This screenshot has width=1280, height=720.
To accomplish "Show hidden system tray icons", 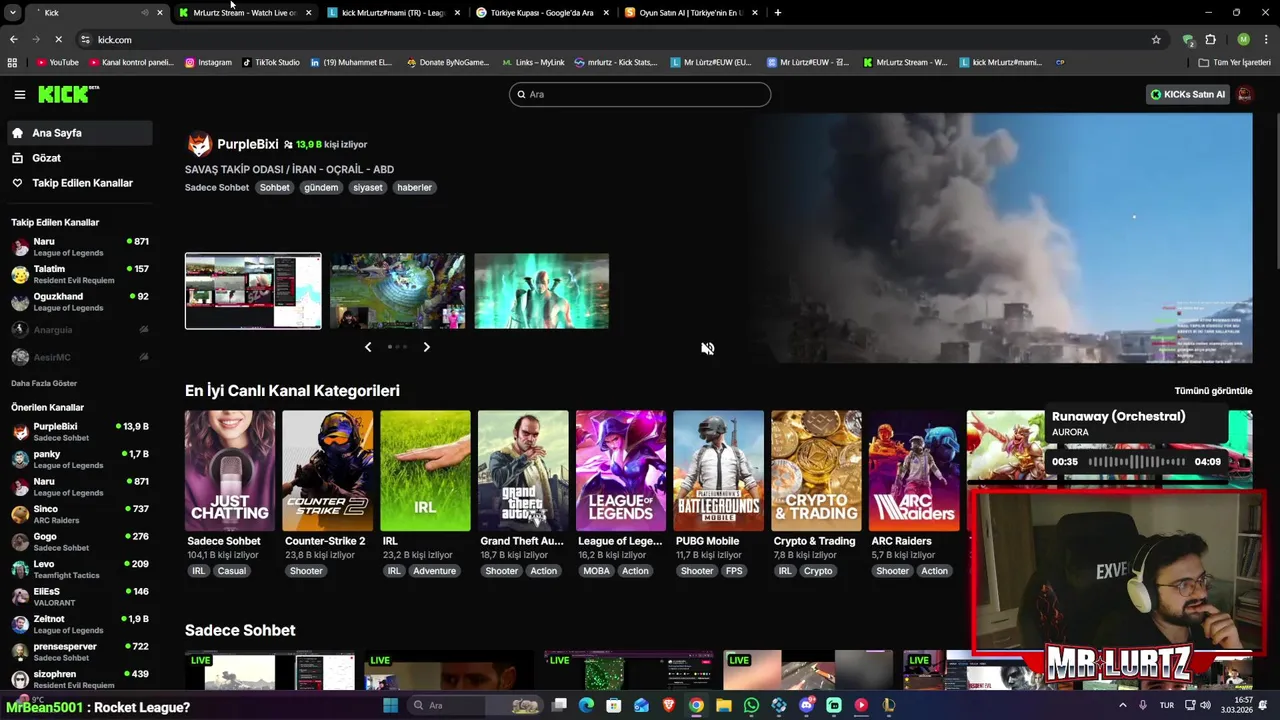I will (1122, 705).
